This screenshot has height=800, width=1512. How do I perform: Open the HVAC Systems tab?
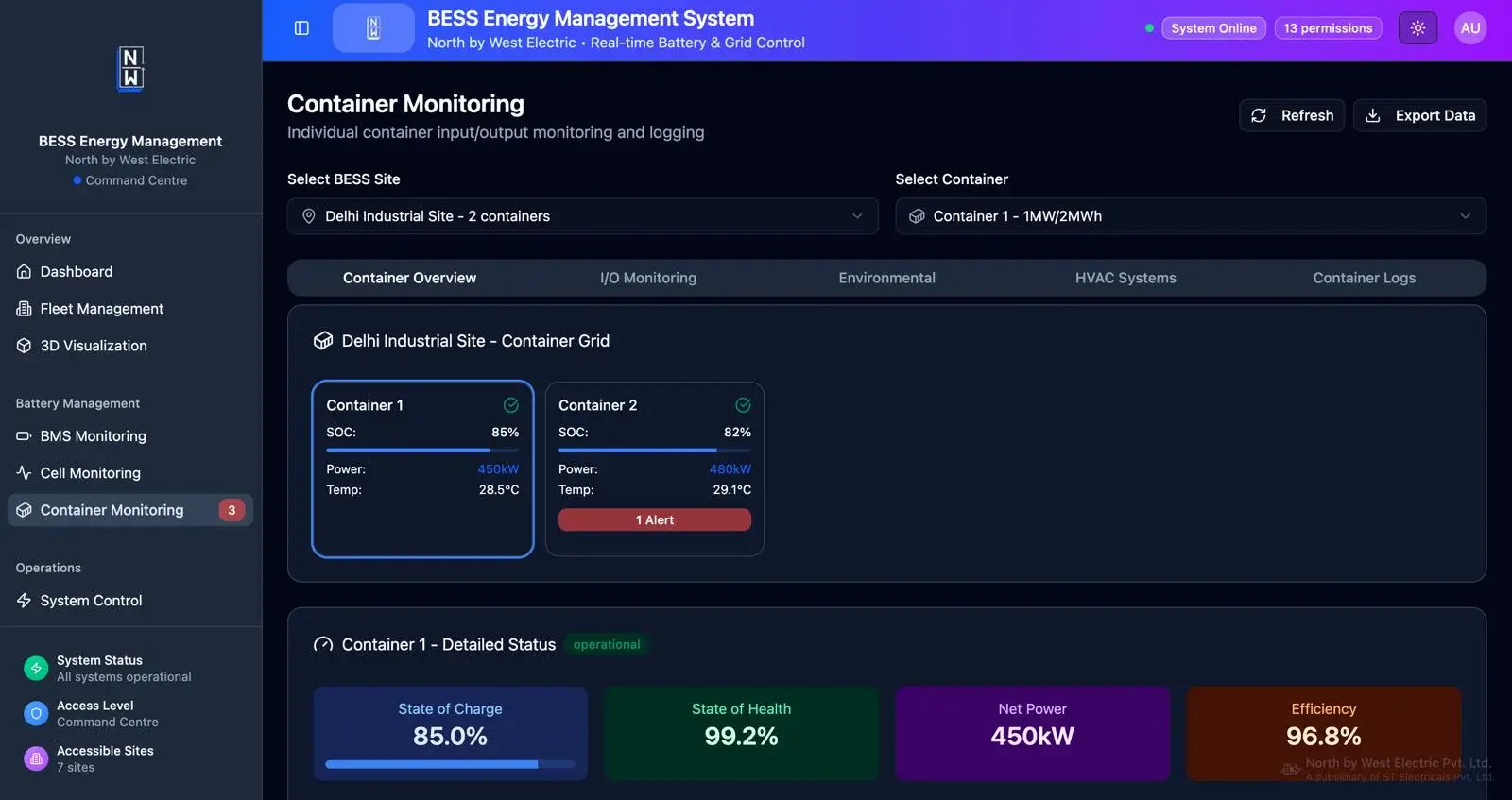[x=1125, y=278]
